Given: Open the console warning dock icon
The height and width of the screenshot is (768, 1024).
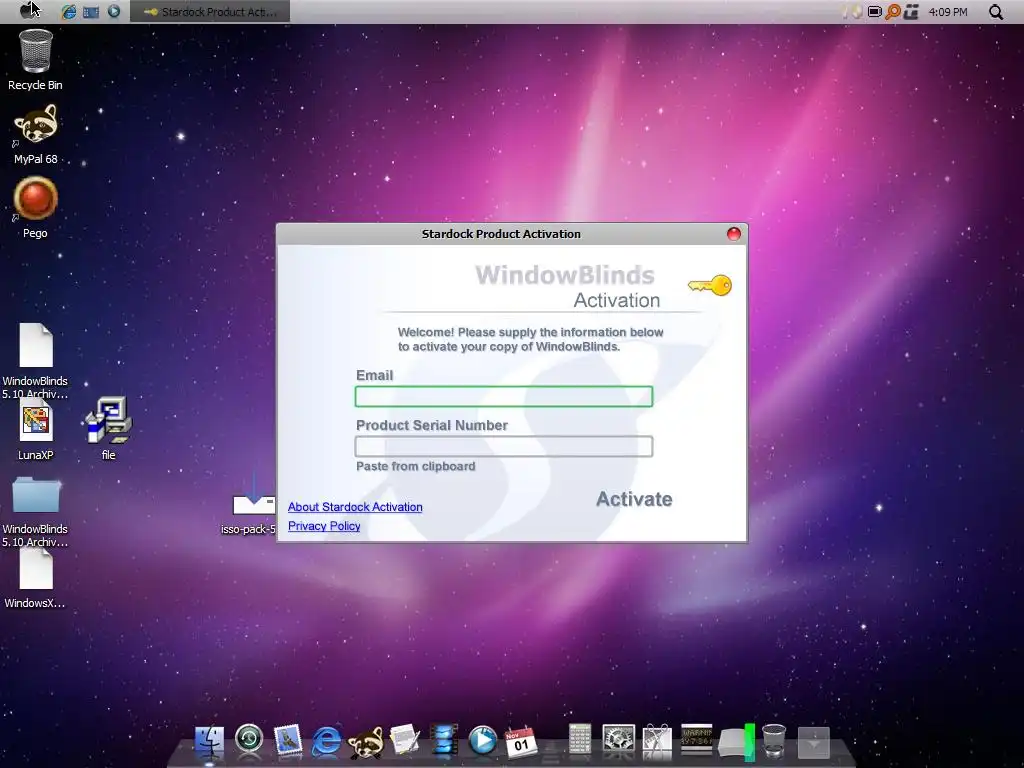Looking at the screenshot, I should pyautogui.click(x=696, y=739).
